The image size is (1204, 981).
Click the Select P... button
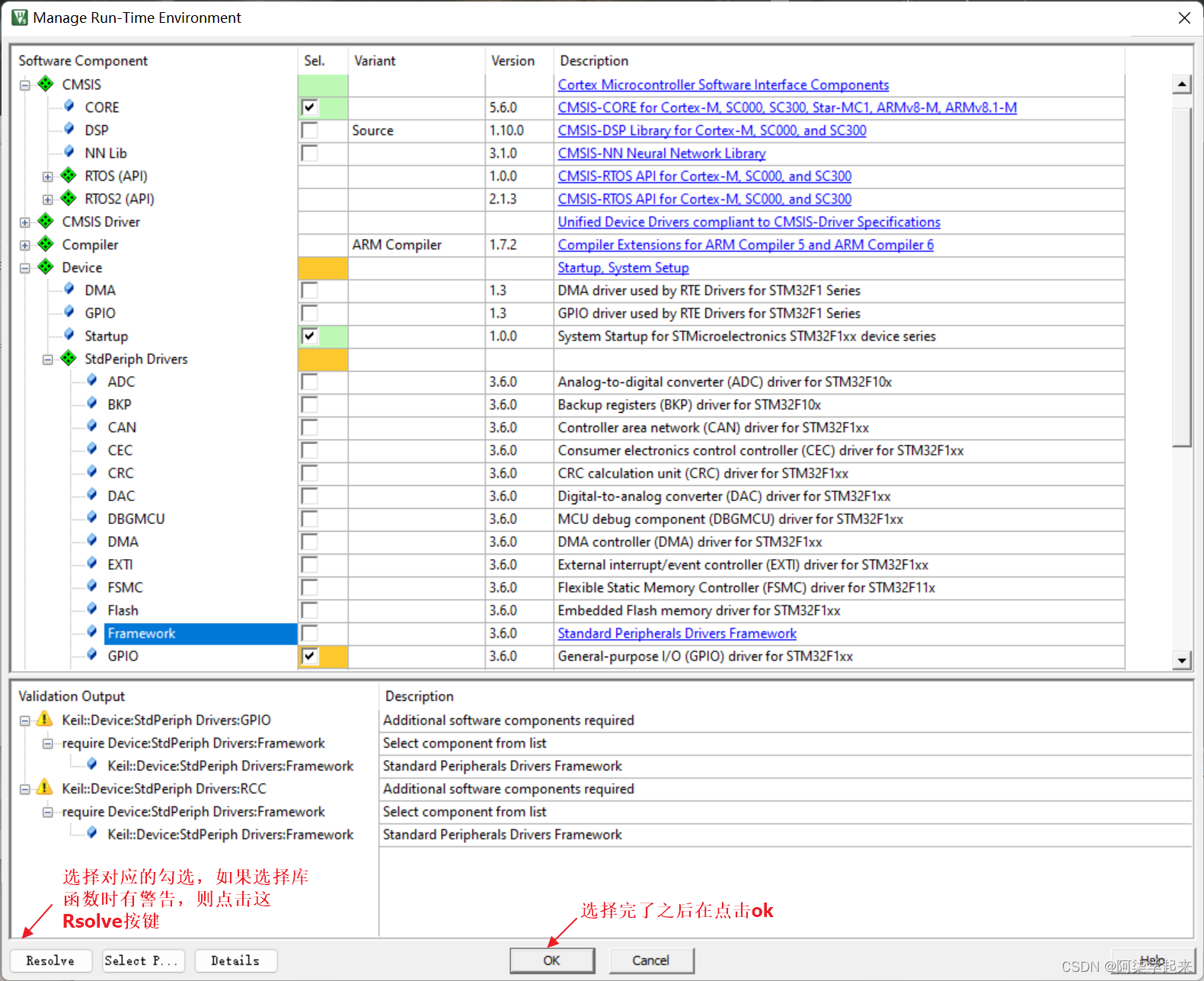point(142,960)
